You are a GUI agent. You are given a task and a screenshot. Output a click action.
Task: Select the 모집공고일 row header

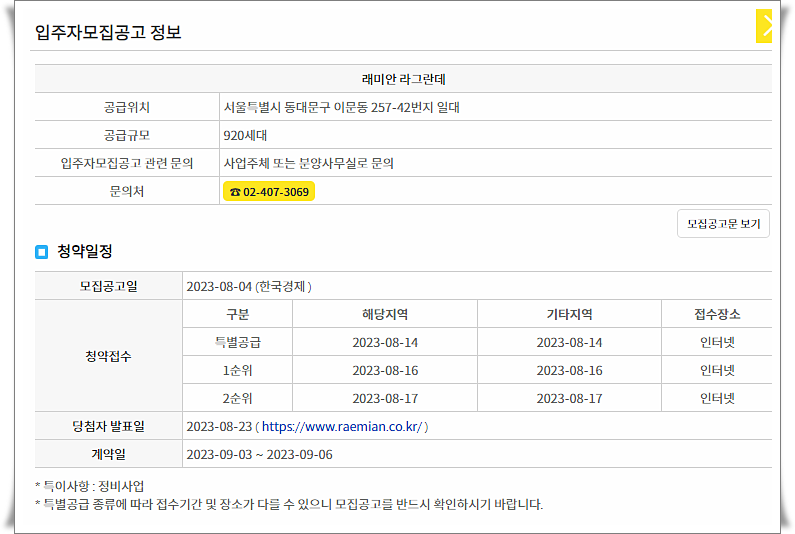tap(109, 286)
